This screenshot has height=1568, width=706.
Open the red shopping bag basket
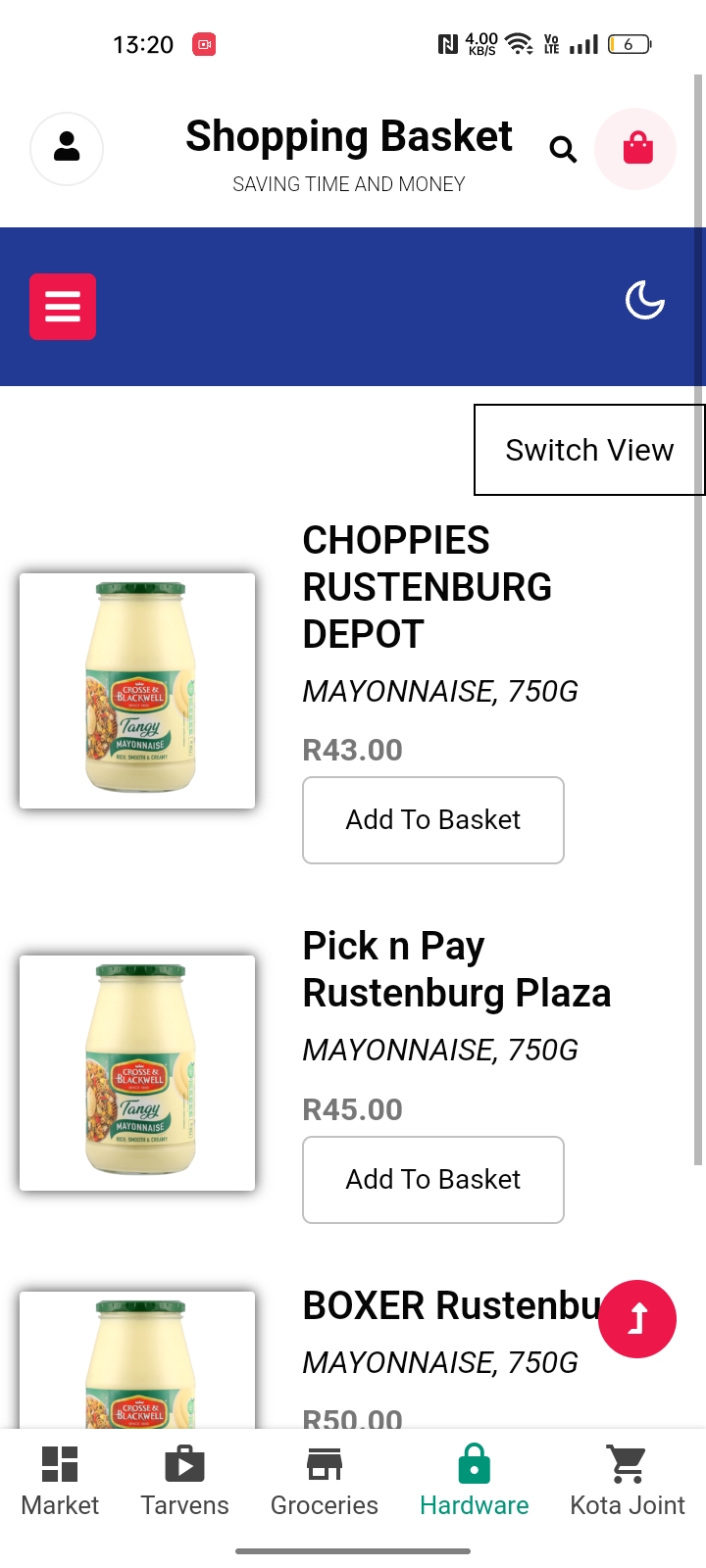(637, 148)
